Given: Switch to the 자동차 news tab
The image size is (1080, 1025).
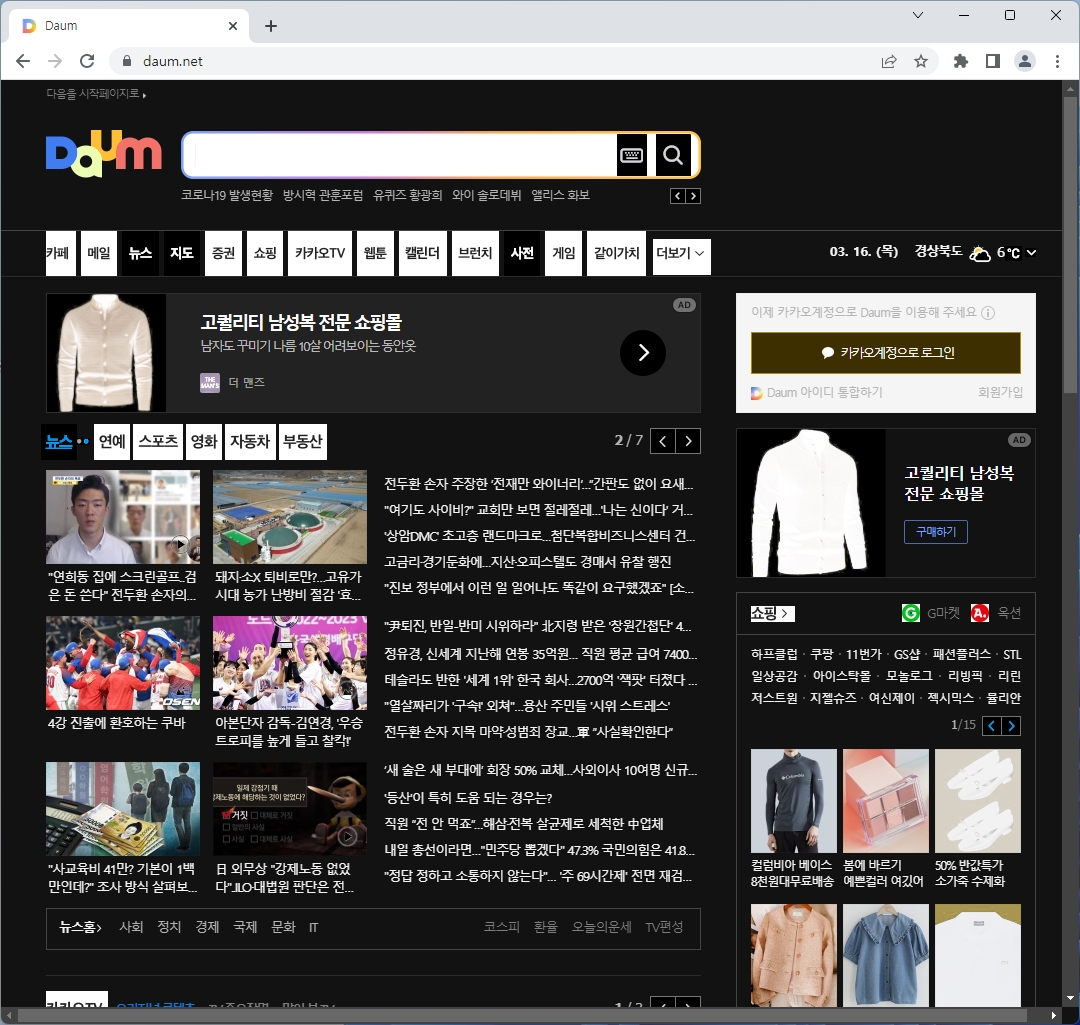Looking at the screenshot, I should coord(250,442).
